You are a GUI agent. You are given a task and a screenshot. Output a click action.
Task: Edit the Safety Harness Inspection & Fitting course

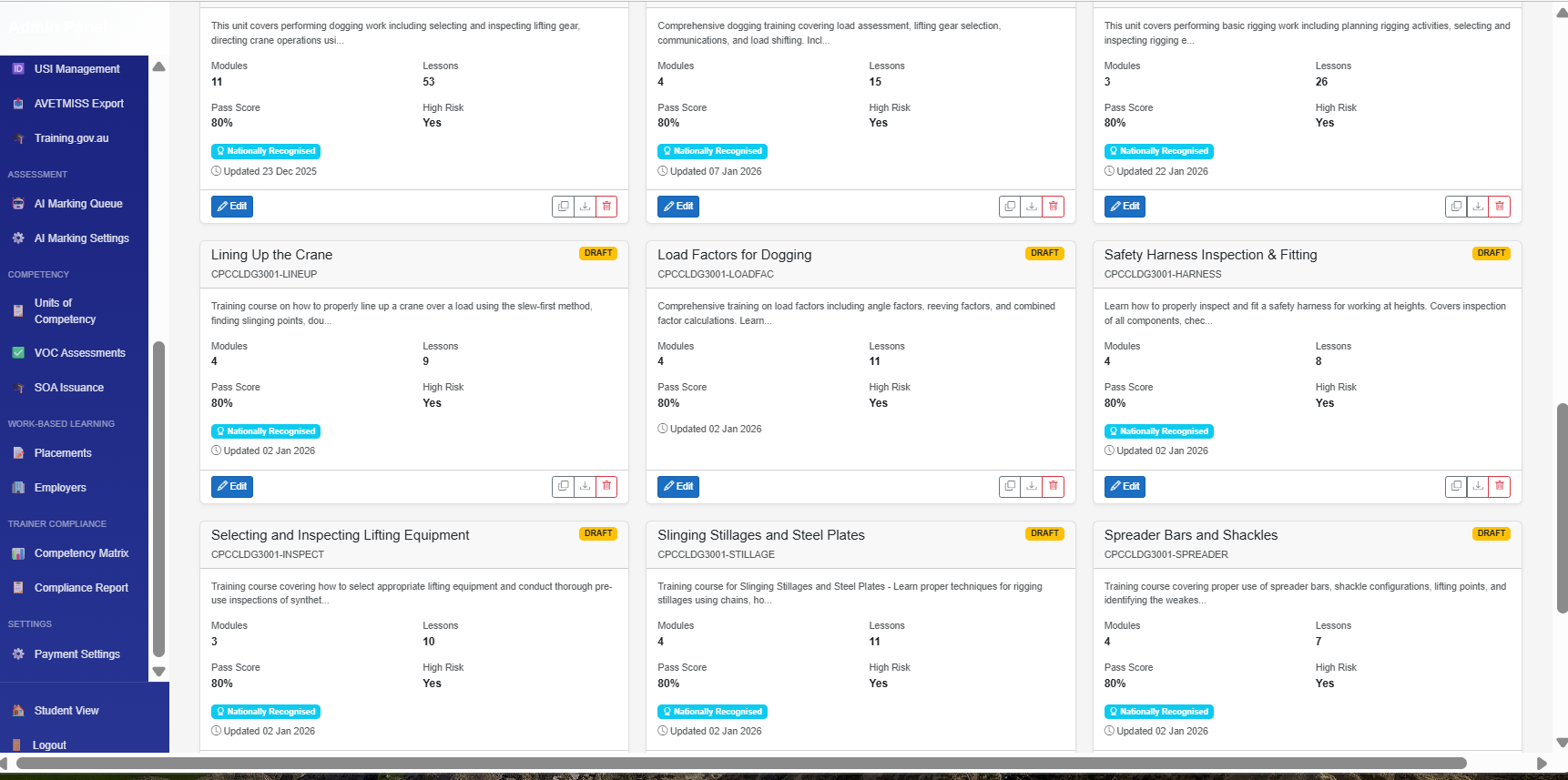[1125, 486]
